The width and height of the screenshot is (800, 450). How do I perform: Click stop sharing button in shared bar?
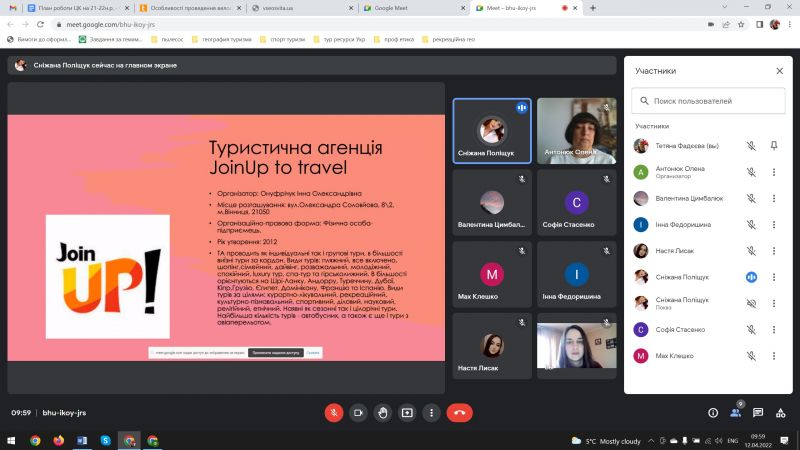click(x=276, y=353)
